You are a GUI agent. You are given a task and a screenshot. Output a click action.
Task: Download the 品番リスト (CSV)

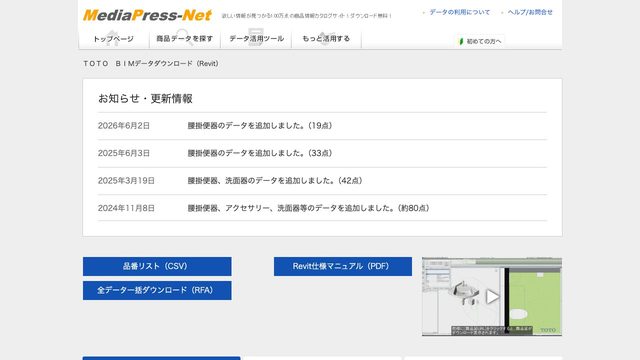click(x=157, y=266)
